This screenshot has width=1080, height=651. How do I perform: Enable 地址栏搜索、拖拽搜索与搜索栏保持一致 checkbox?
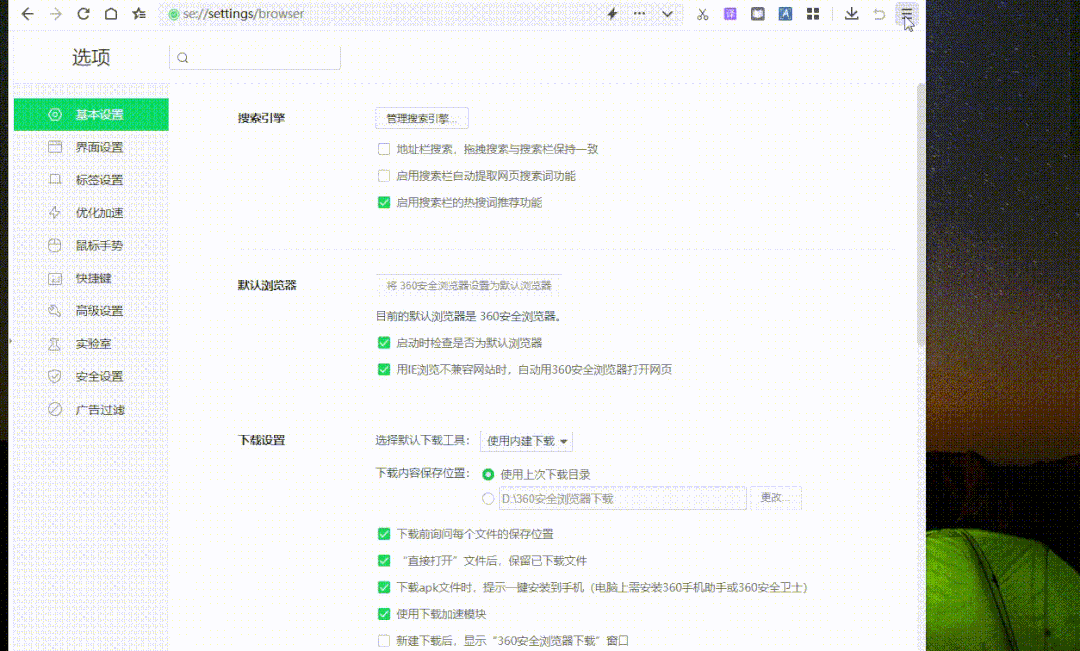click(x=384, y=149)
